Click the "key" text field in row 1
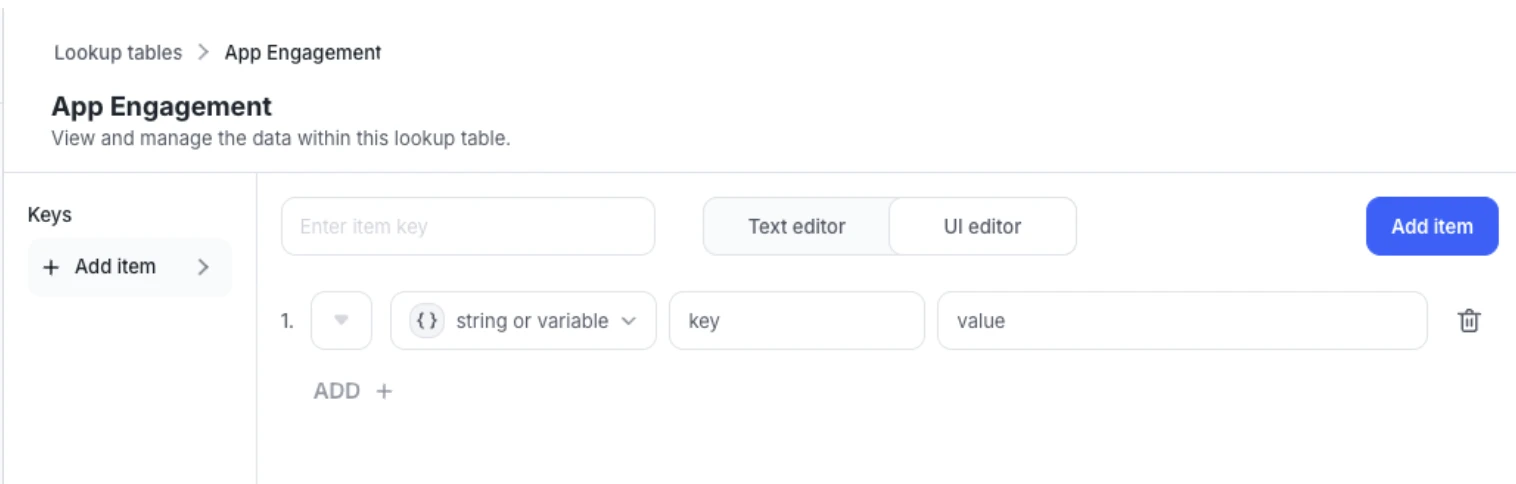1516x484 pixels. click(x=796, y=321)
